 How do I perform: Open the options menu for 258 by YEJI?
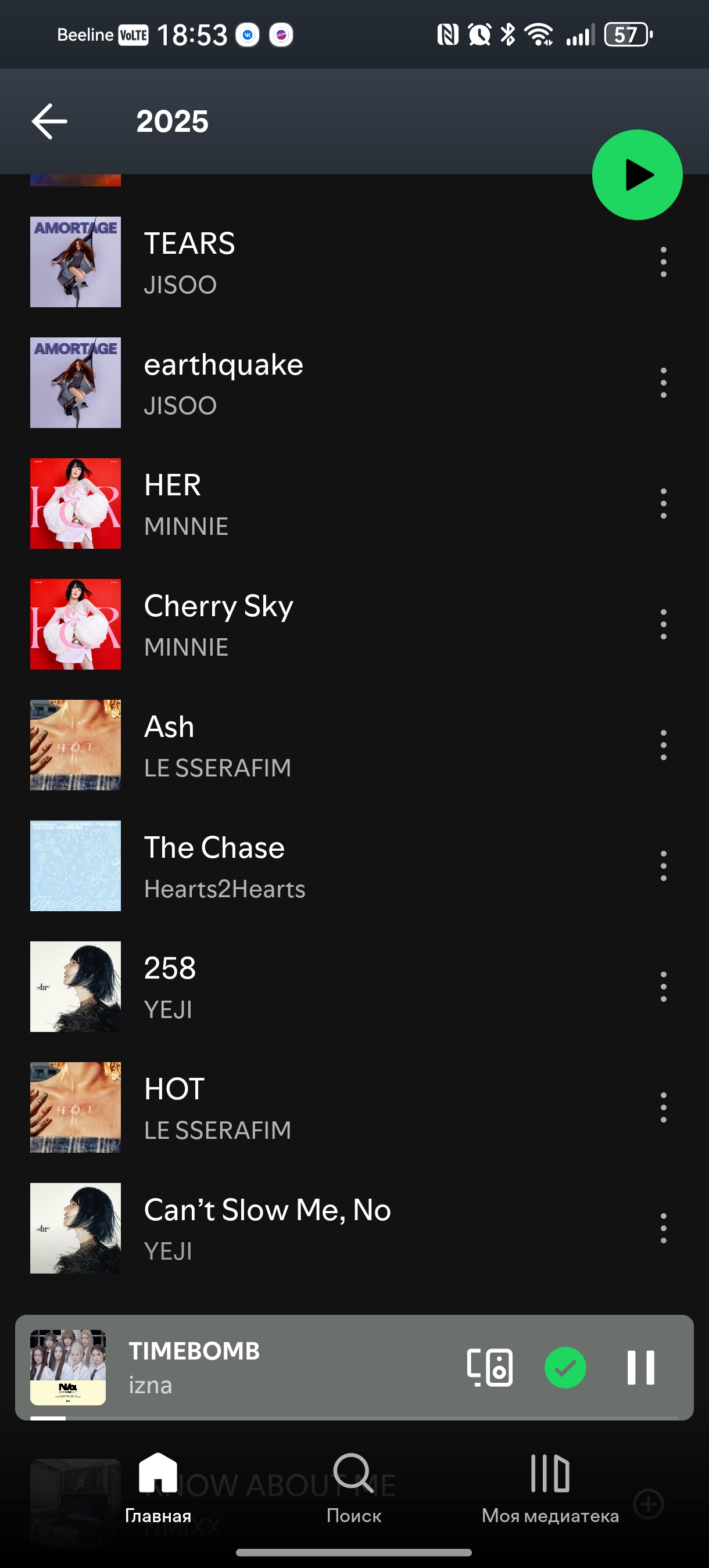point(663,987)
